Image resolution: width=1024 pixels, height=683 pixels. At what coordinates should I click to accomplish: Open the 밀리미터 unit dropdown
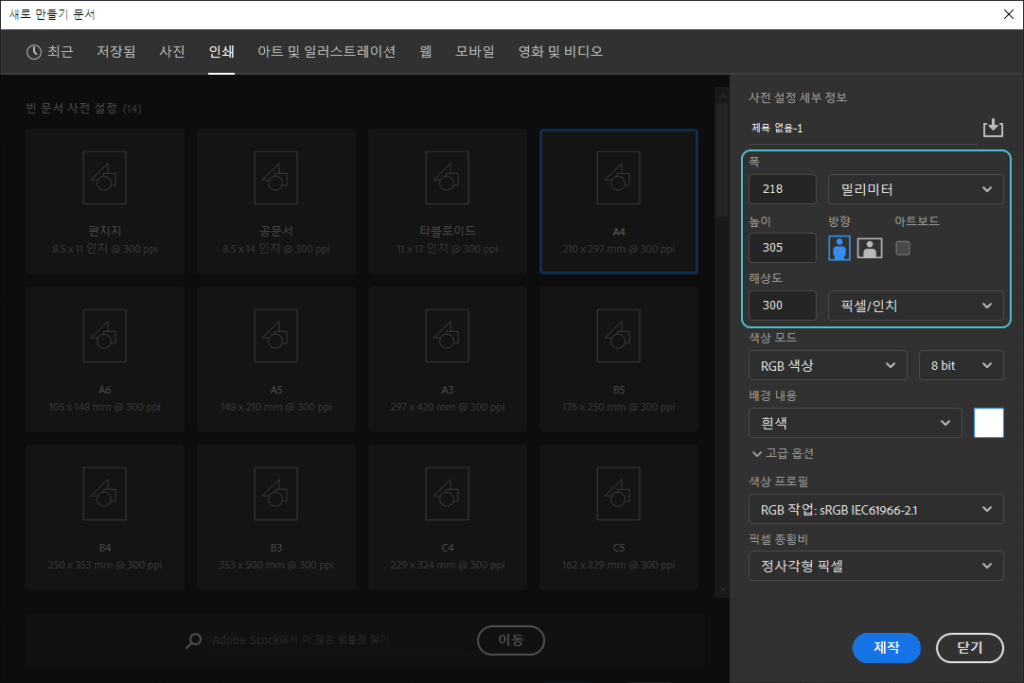tap(915, 189)
